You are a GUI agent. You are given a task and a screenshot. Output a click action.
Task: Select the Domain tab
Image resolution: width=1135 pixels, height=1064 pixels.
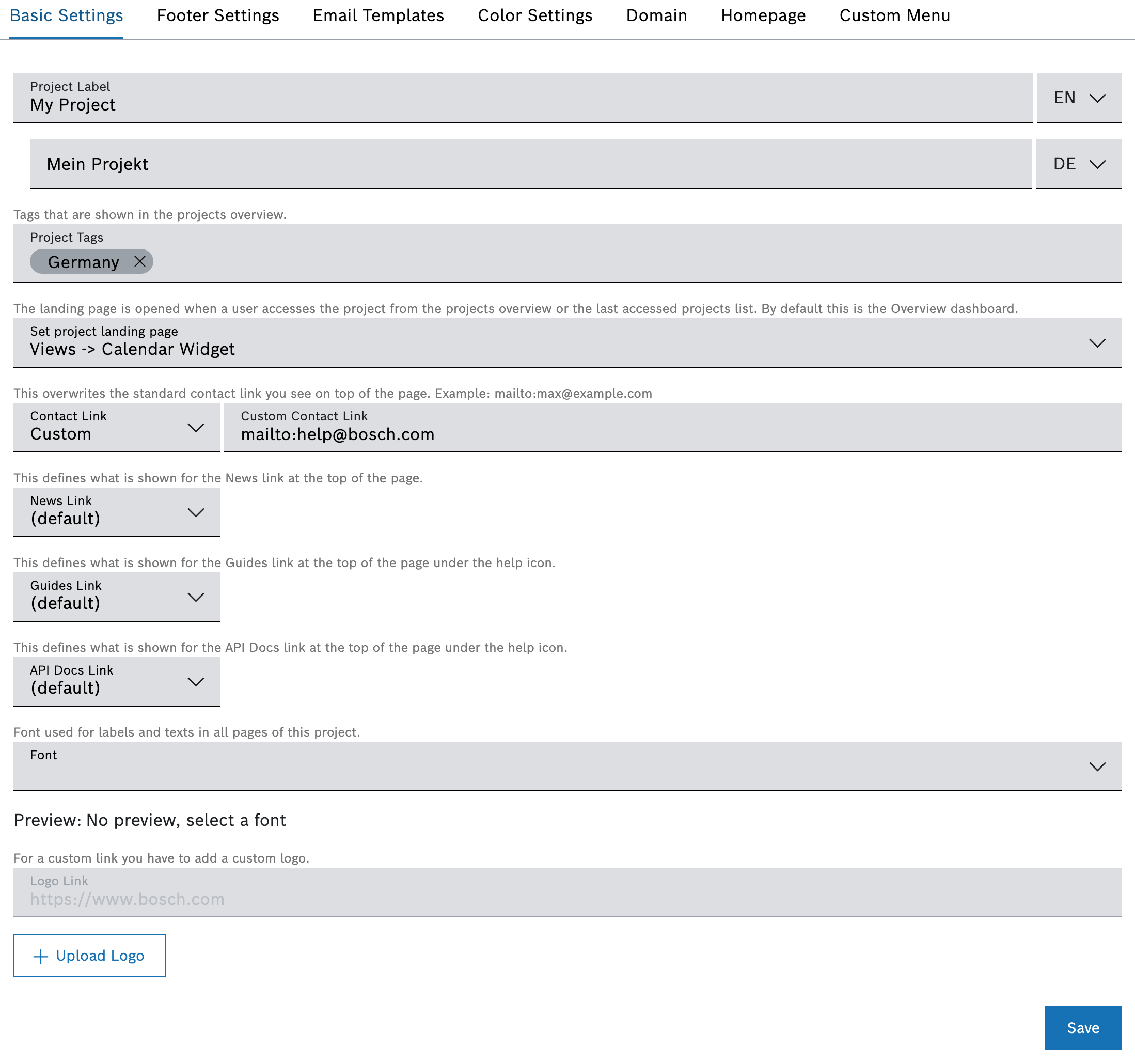656,16
